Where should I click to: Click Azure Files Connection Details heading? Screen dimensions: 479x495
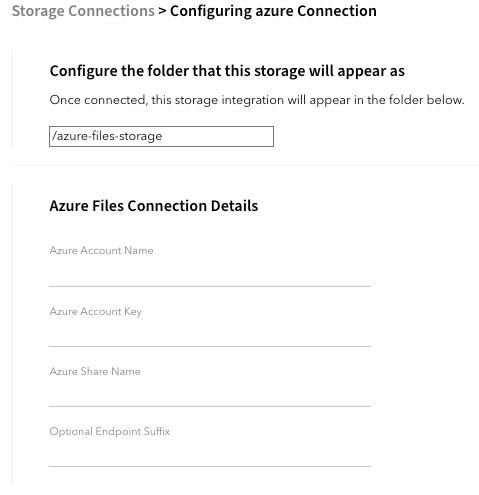tap(154, 206)
